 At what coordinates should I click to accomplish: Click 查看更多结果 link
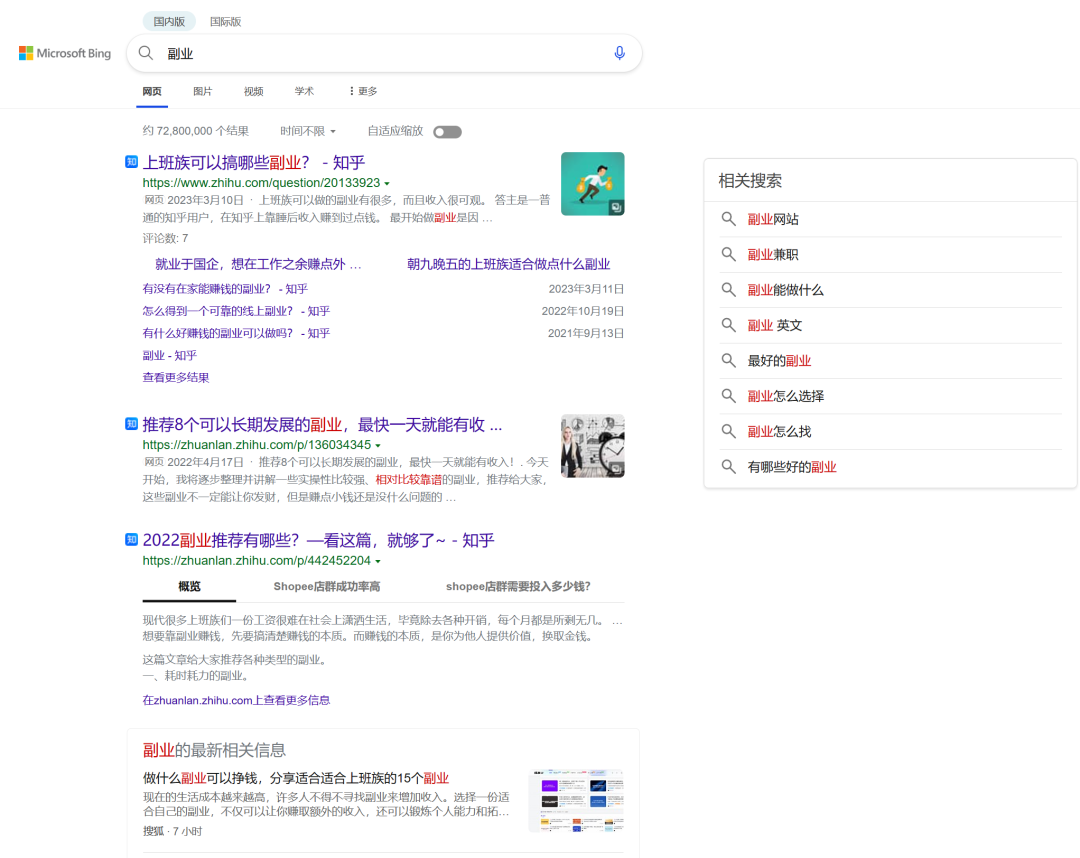[x=176, y=377]
